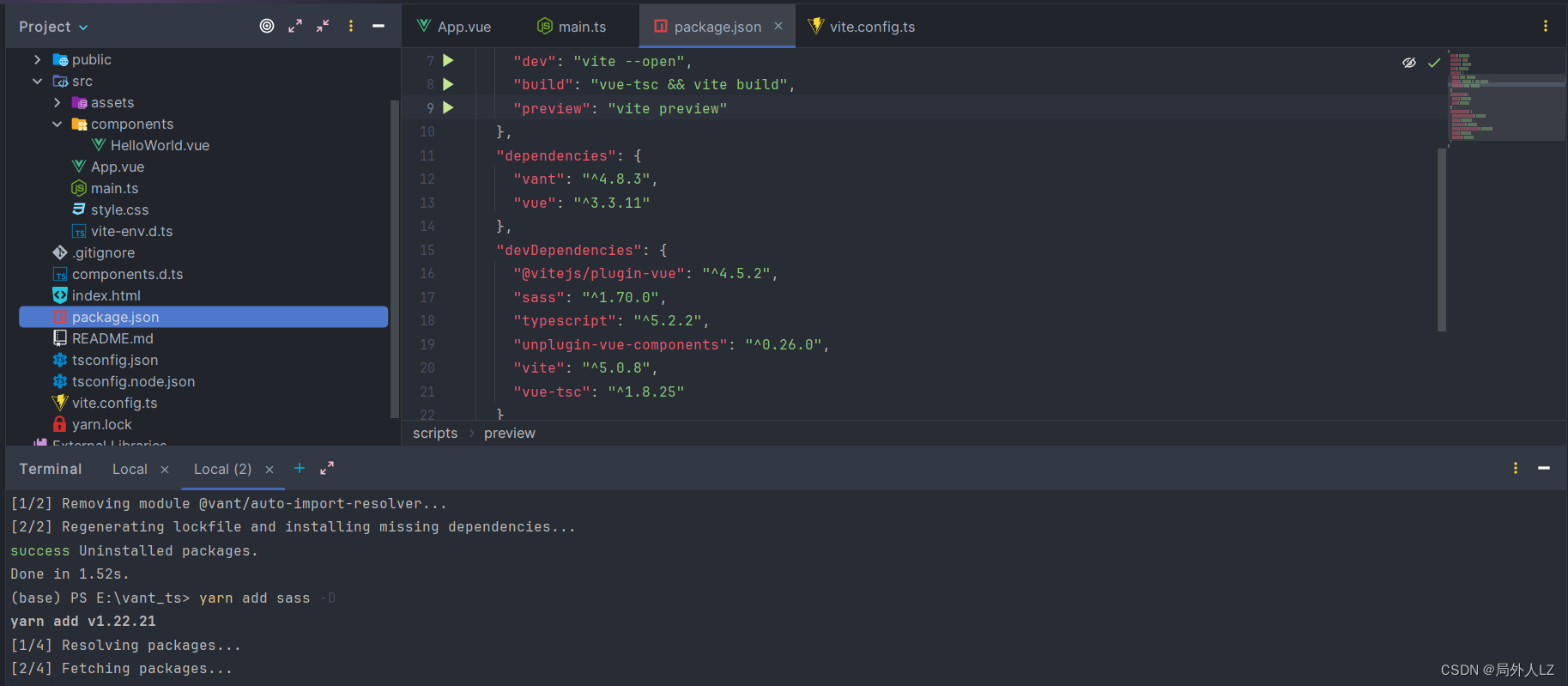This screenshot has width=1568, height=686.
Task: Click the "typescript" version entry
Action: click(668, 320)
